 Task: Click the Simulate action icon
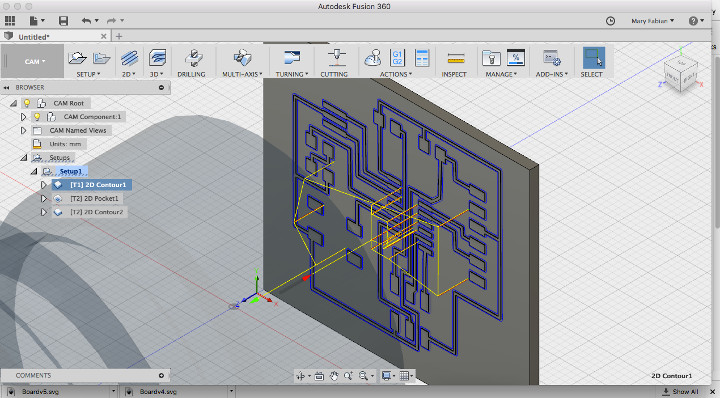tap(373, 58)
